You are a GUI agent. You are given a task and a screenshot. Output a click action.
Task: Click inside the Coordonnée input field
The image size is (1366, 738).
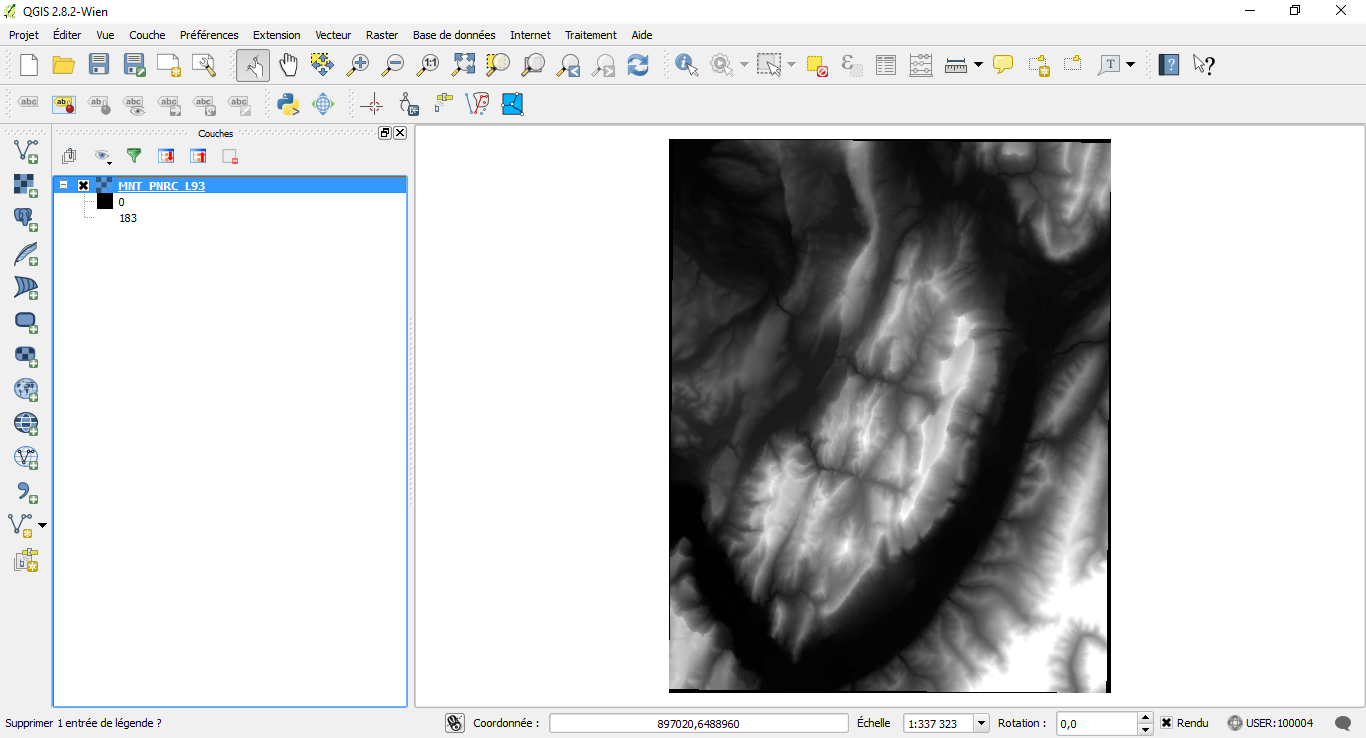(698, 722)
